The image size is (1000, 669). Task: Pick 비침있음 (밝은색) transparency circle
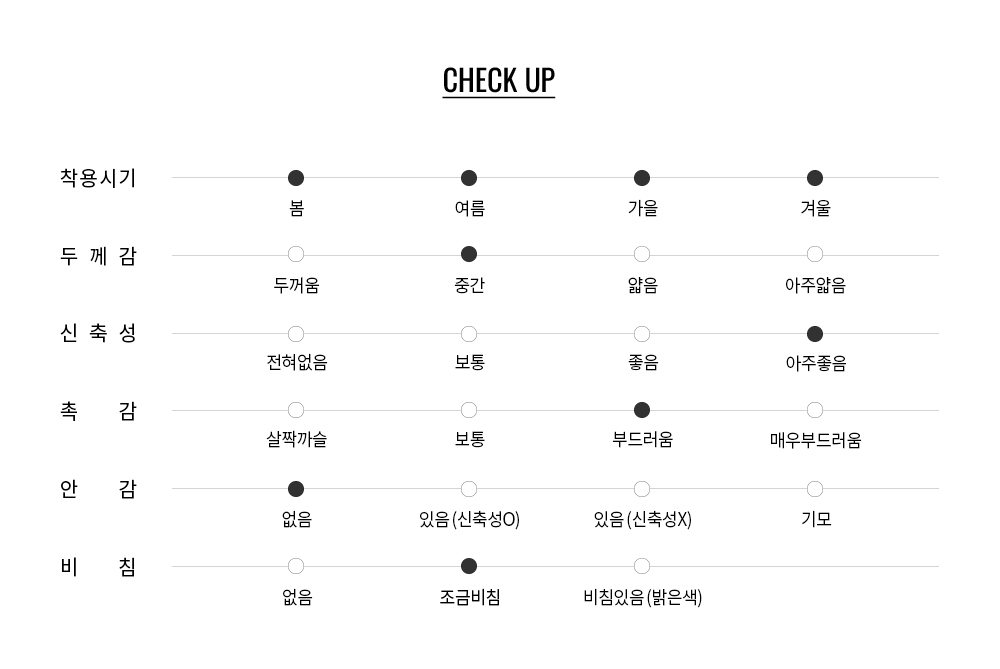pyautogui.click(x=642, y=566)
